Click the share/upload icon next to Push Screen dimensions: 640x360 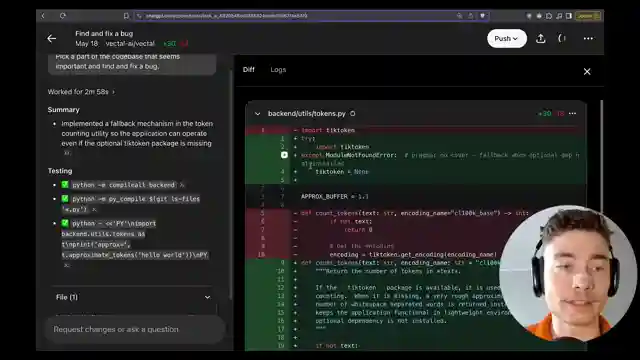click(541, 38)
